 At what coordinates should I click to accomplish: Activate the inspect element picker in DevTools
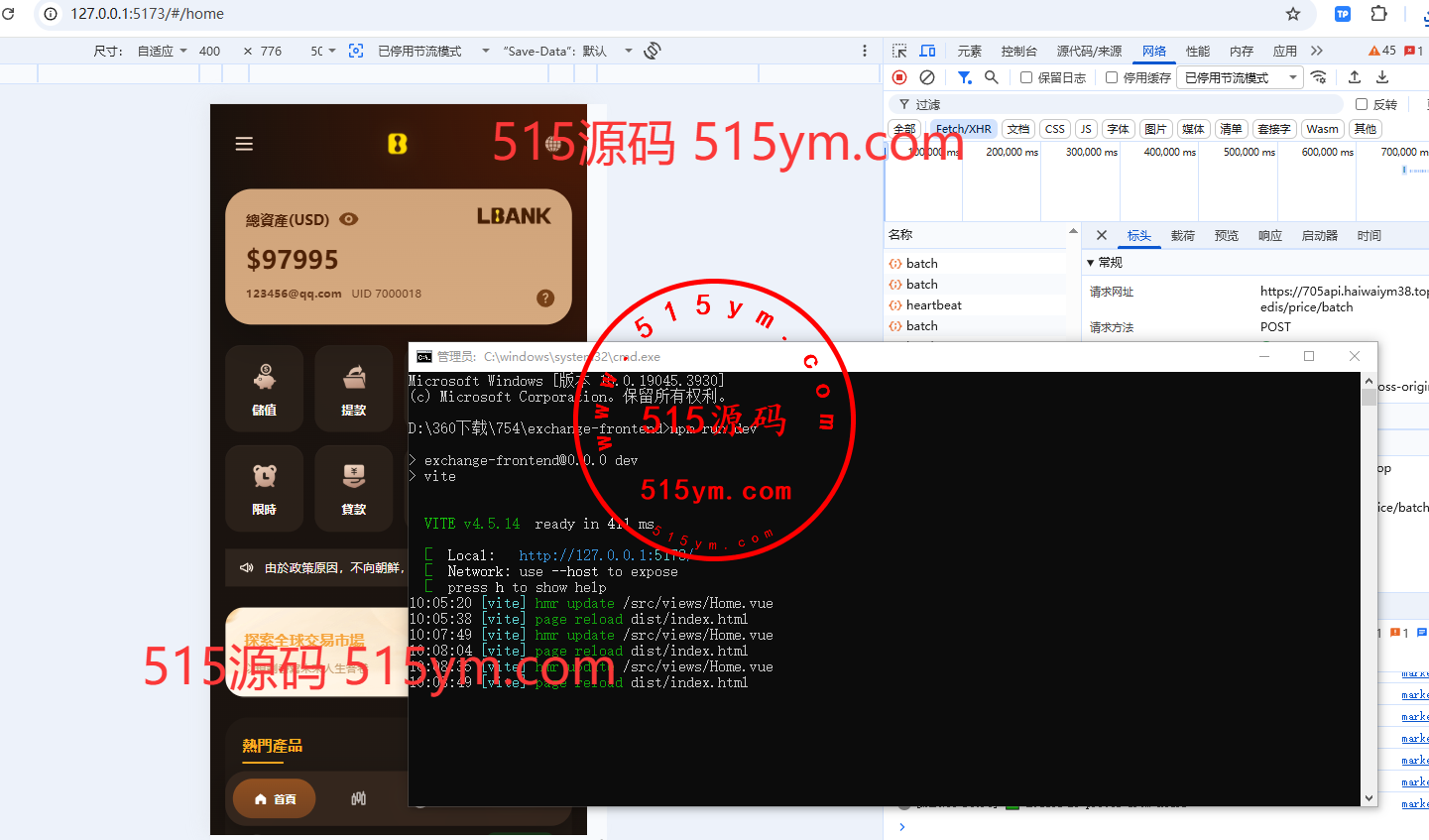click(899, 51)
